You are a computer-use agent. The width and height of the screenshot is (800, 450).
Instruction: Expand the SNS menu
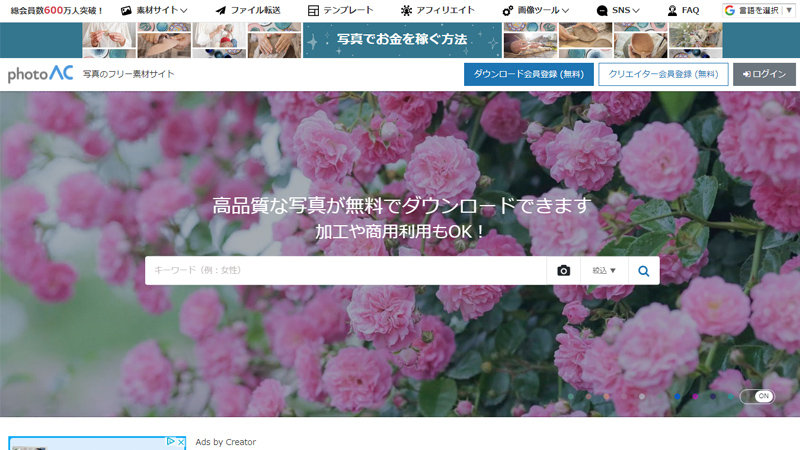(618, 11)
